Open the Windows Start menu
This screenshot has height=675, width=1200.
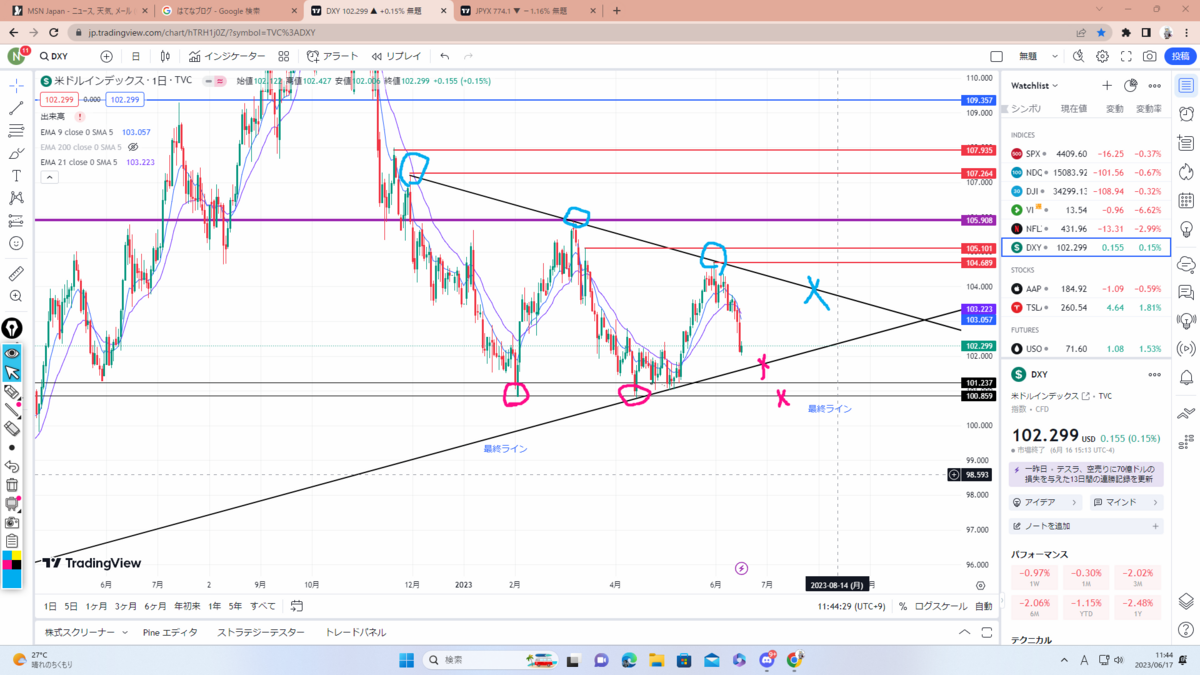pyautogui.click(x=407, y=660)
